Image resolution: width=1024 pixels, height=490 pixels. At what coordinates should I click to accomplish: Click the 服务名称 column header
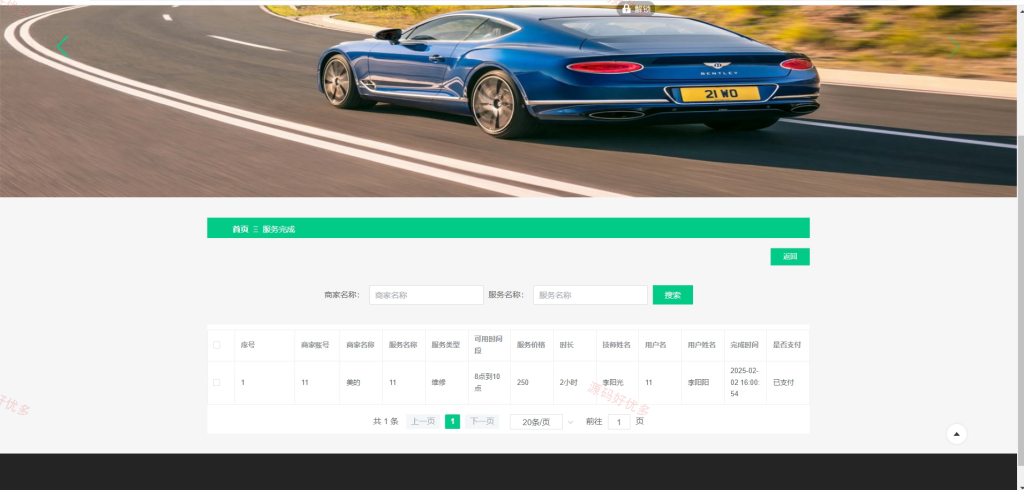coord(403,345)
